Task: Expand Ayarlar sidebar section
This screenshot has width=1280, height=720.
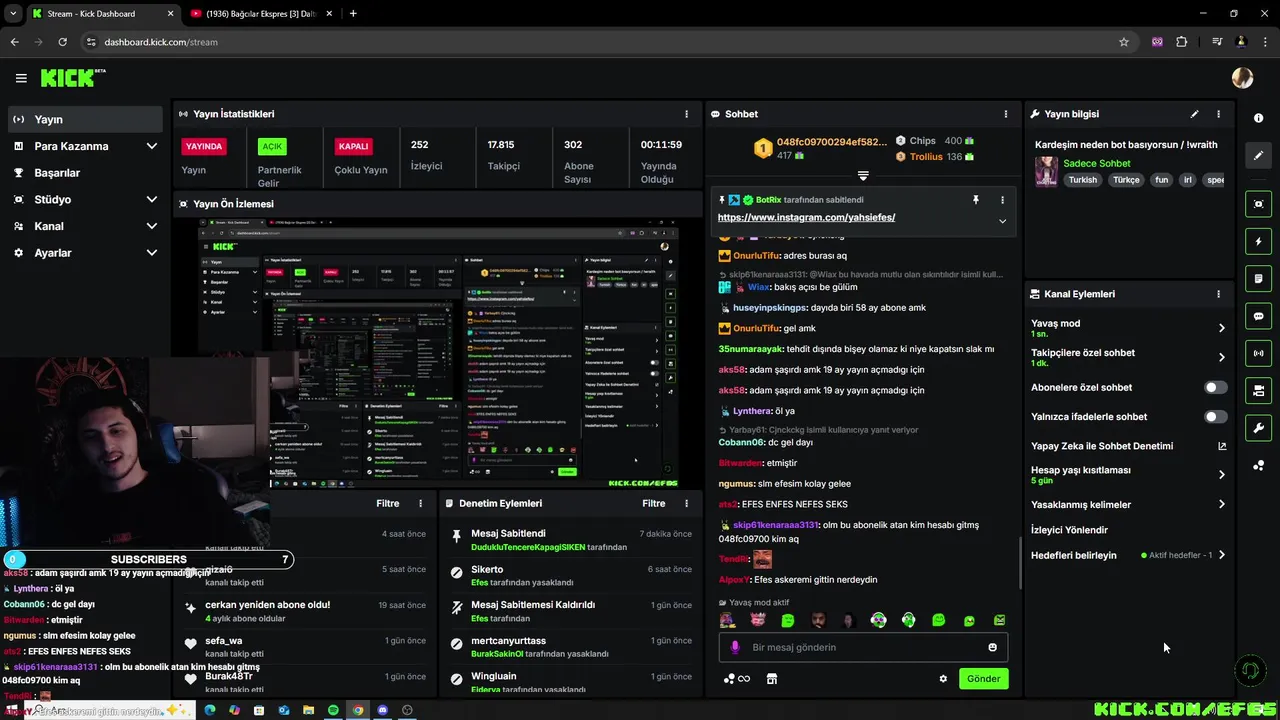Action: (x=151, y=253)
